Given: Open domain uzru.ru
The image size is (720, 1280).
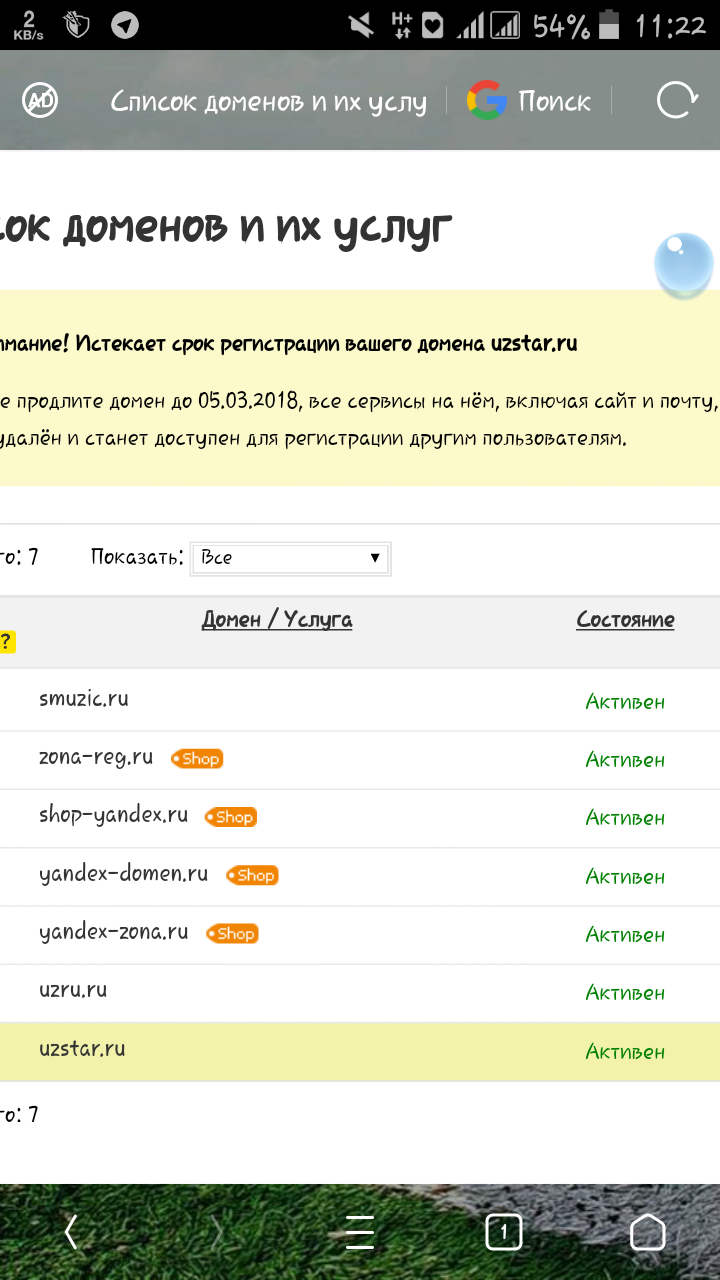Looking at the screenshot, I should pyautogui.click(x=73, y=990).
